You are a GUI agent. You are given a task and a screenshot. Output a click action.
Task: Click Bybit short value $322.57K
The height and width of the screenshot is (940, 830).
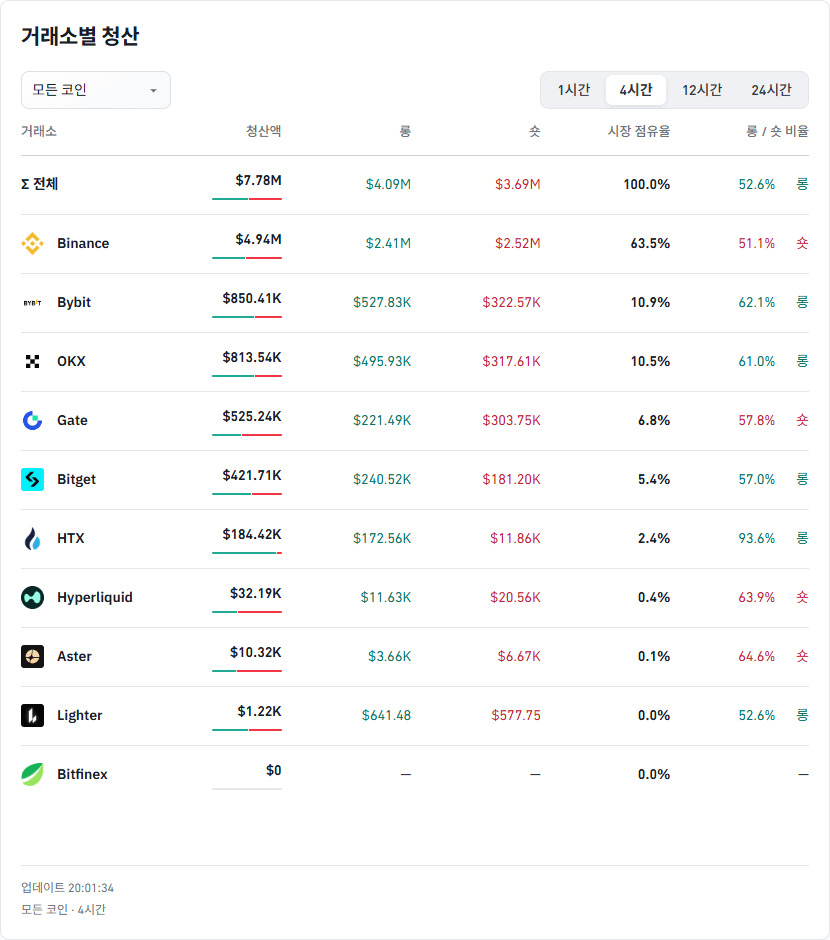pos(511,303)
